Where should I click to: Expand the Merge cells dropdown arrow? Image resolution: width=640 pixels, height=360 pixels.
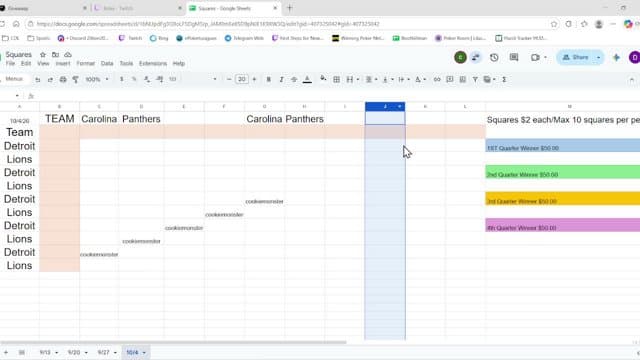358,80
